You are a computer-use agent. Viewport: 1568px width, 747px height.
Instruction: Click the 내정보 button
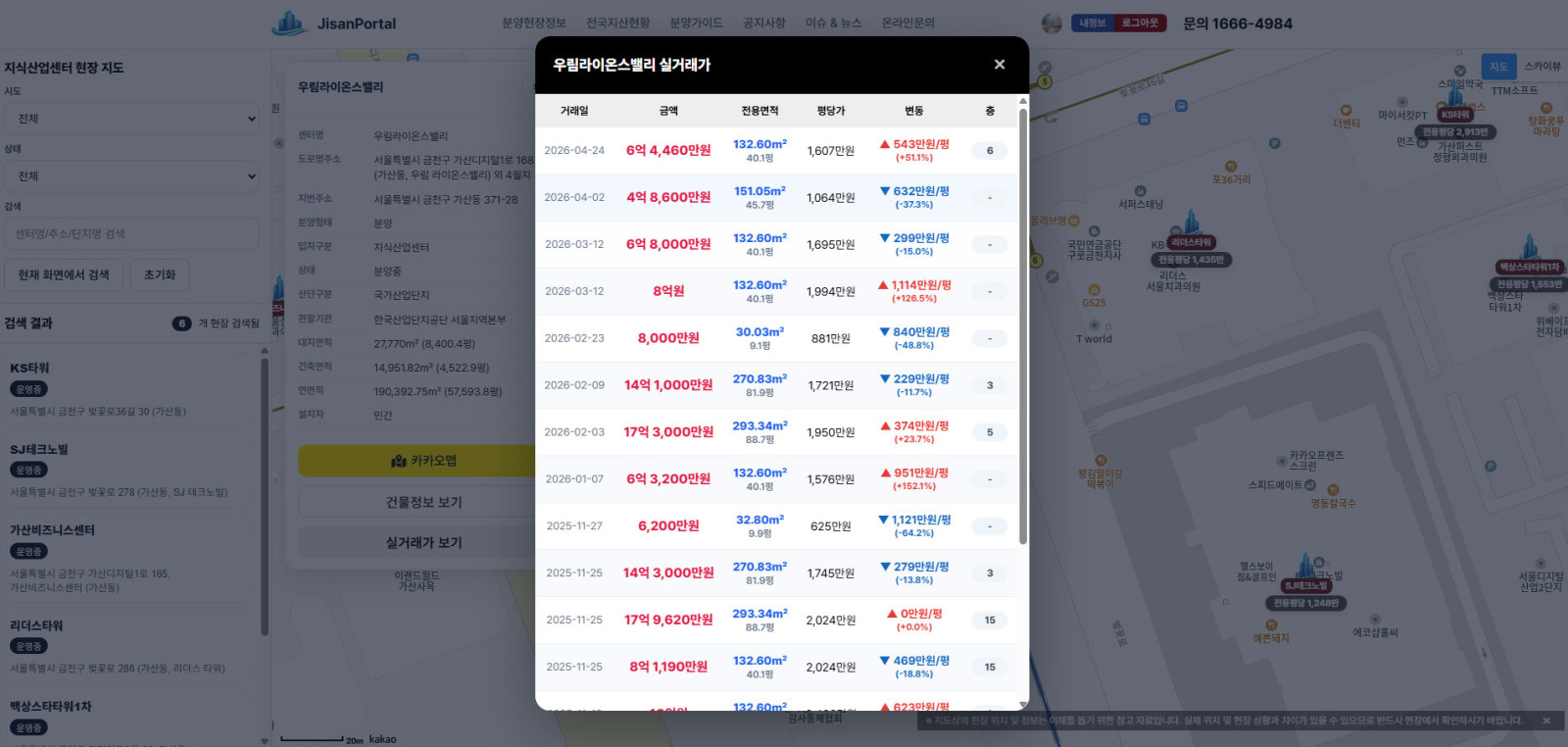1093,23
